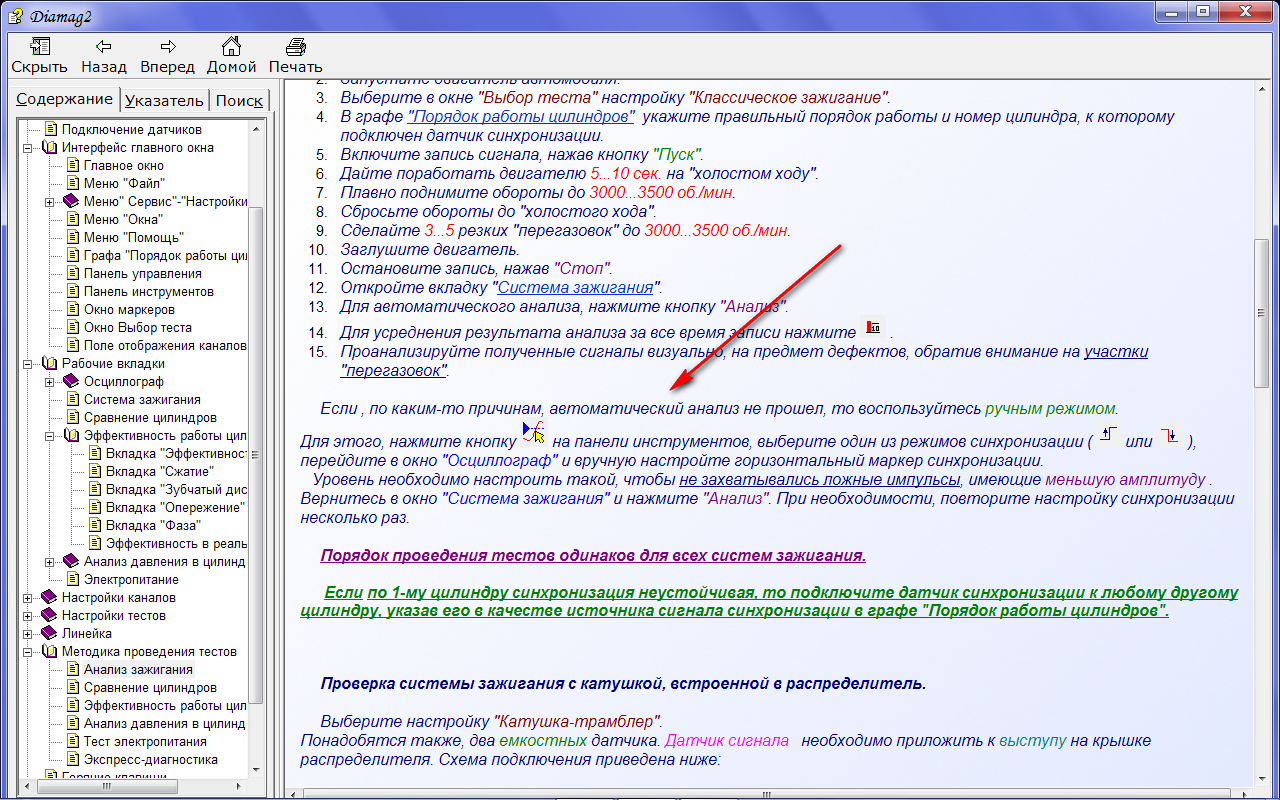Open the Эффективность в реаль topic
This screenshot has width=1280, height=800.
176,544
